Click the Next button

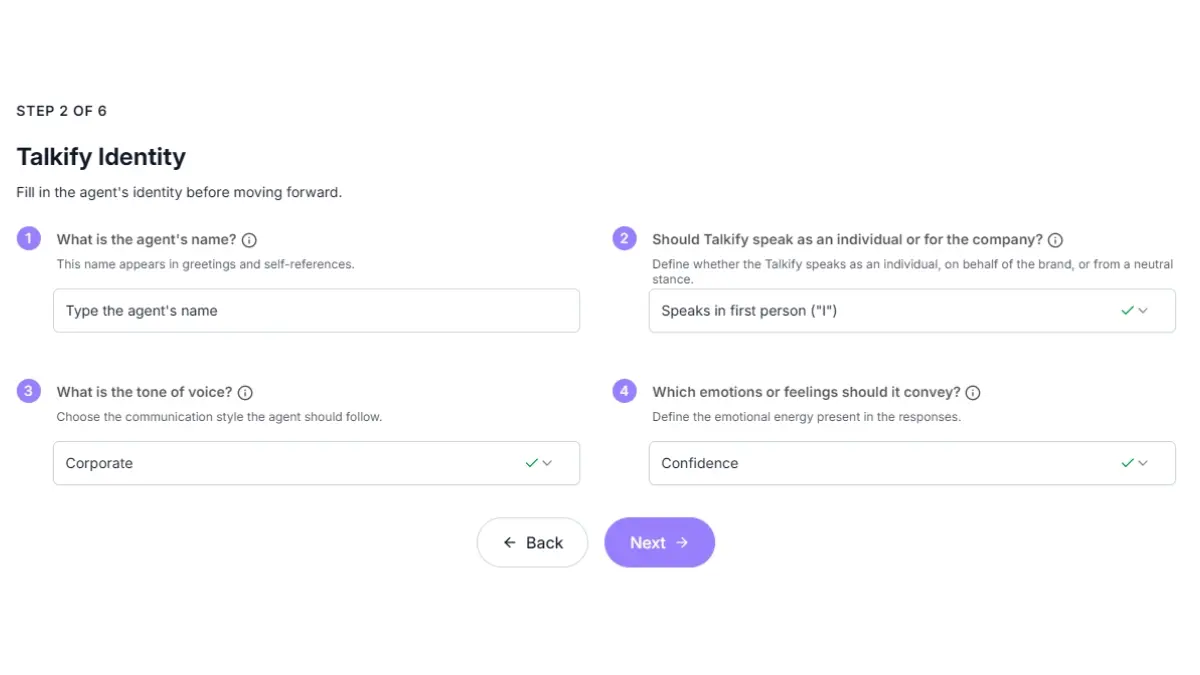(x=659, y=542)
